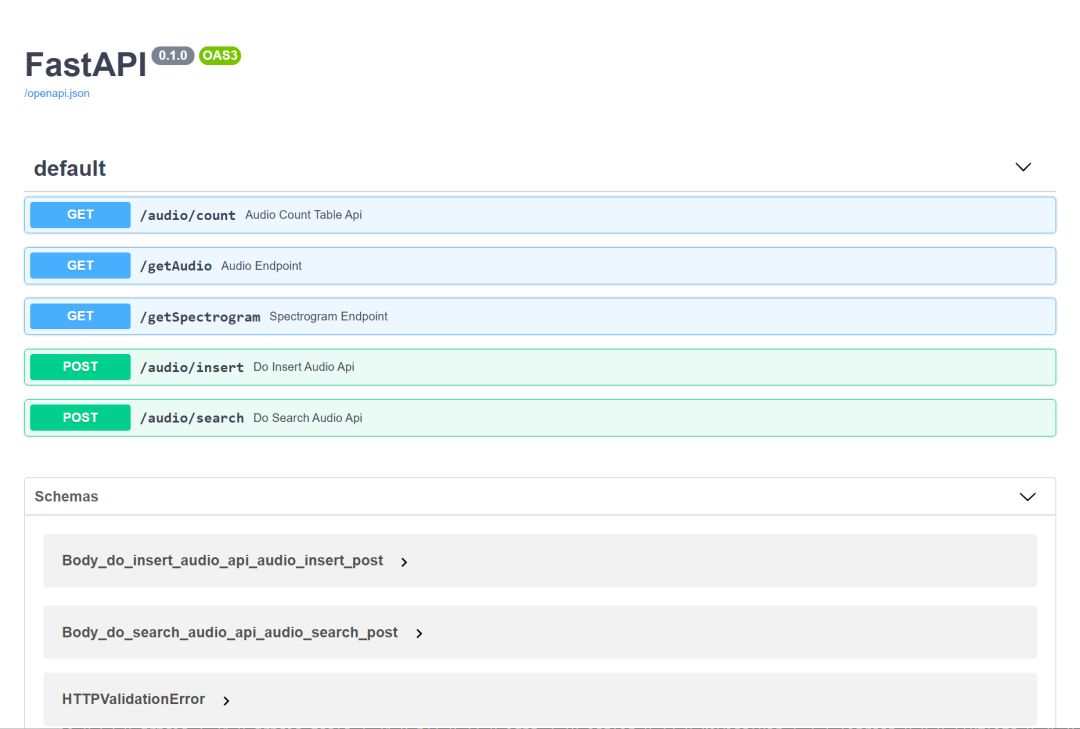The height and width of the screenshot is (729, 1080).
Task: Click the GET badge for /getSpectrogram
Action: pos(81,316)
